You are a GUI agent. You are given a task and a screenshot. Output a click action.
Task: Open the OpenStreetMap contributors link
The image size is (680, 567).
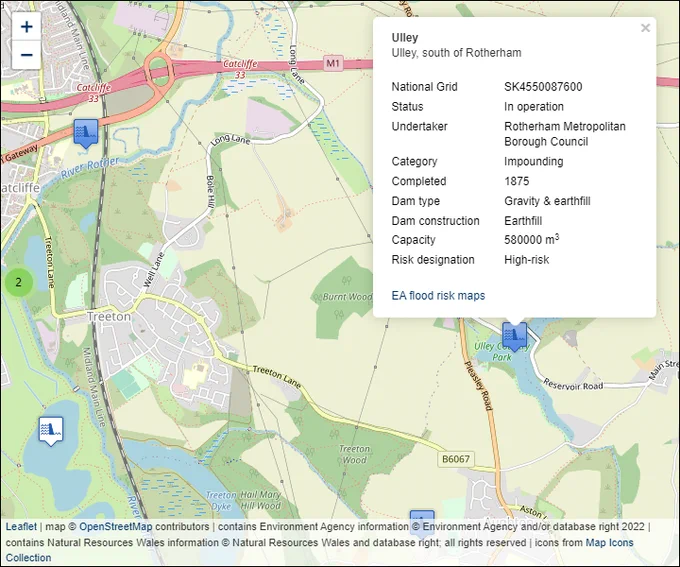tap(115, 527)
